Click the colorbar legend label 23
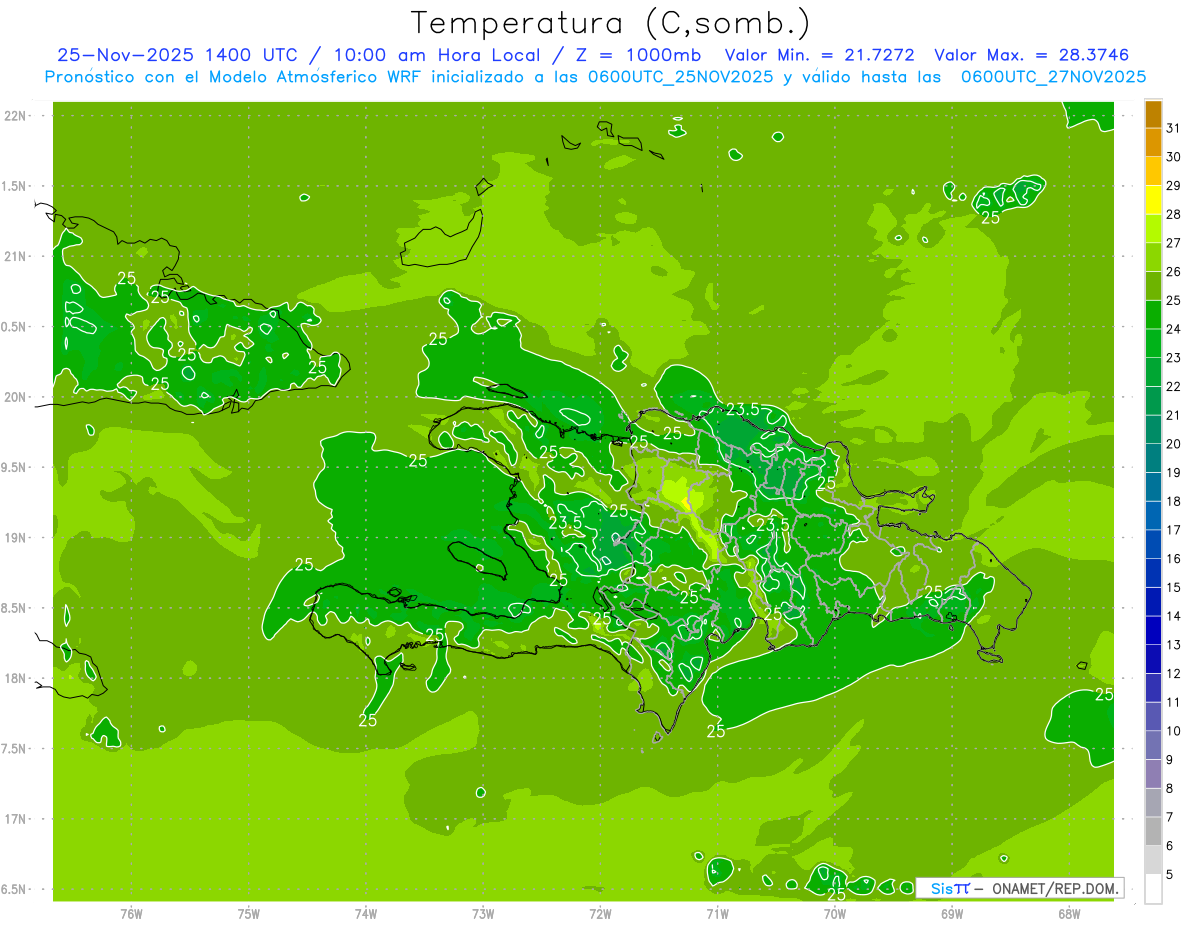1200x927 pixels. coord(1173,358)
